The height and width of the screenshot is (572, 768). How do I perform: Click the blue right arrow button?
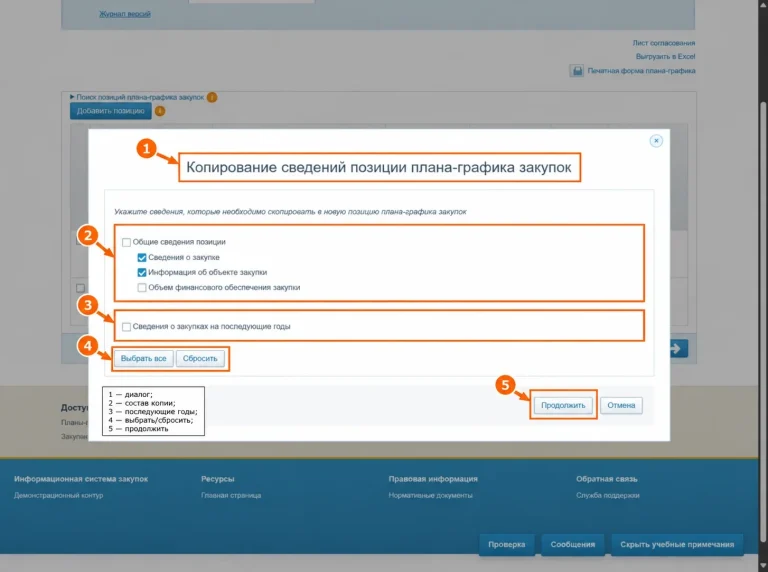pos(678,349)
